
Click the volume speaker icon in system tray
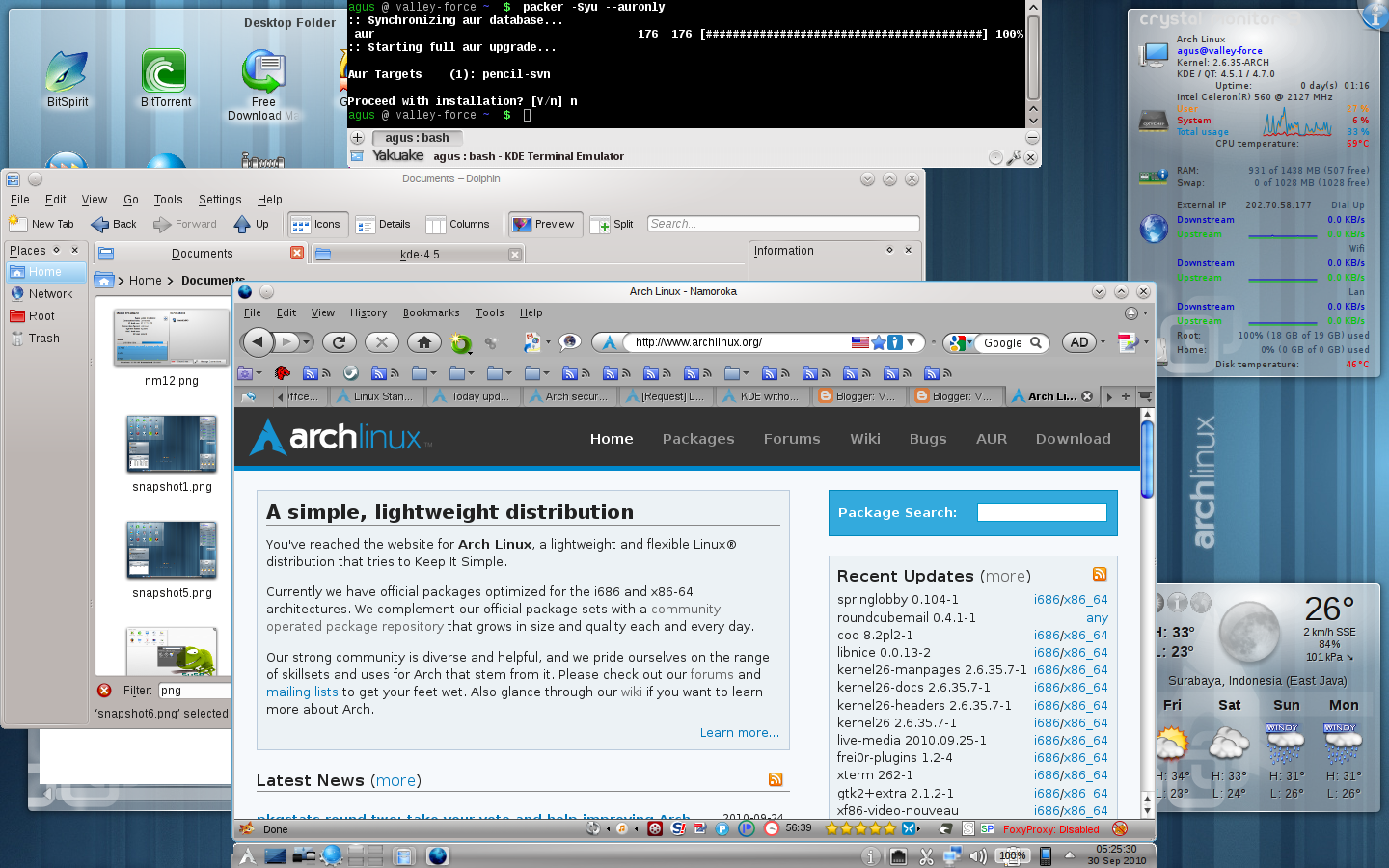[978, 855]
